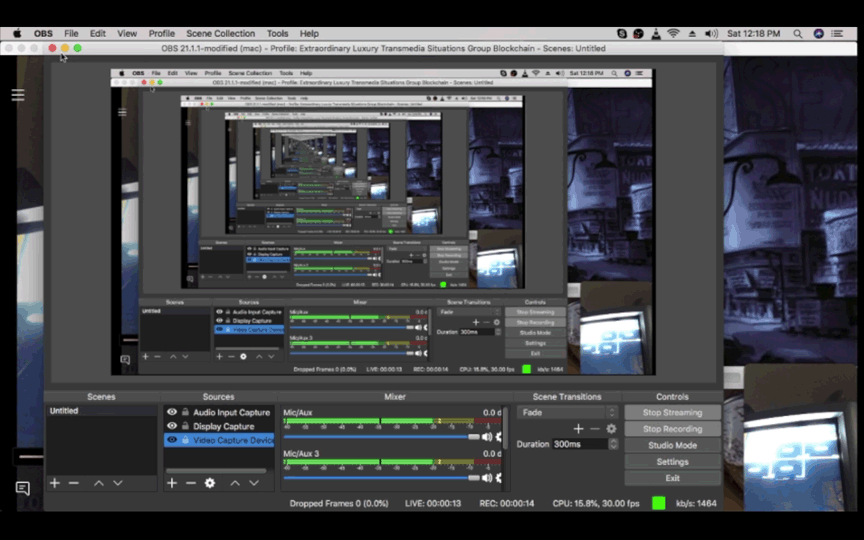Screen dimensions: 864x540
Task: Open the Help menu
Action: tap(309, 34)
